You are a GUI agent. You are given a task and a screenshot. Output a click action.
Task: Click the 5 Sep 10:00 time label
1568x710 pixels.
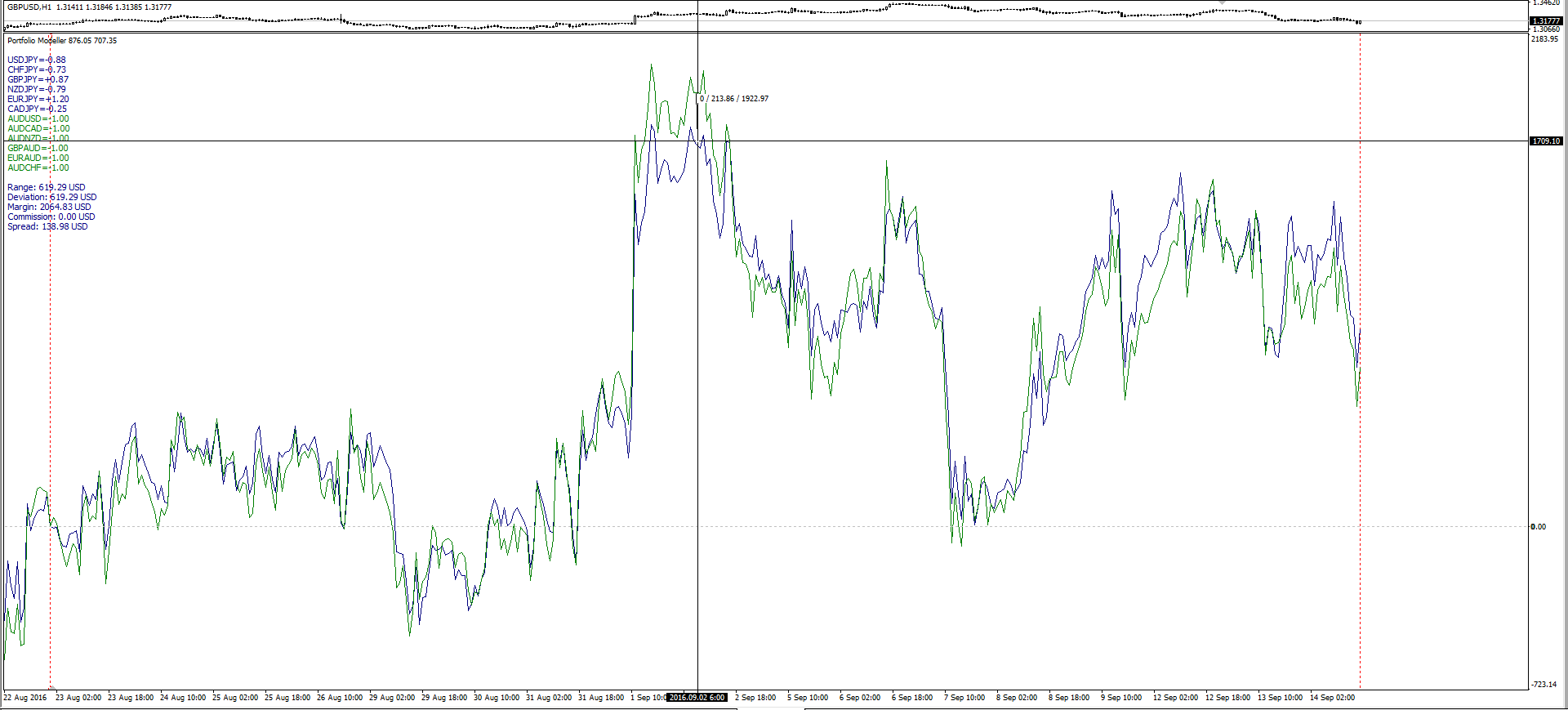click(x=808, y=698)
